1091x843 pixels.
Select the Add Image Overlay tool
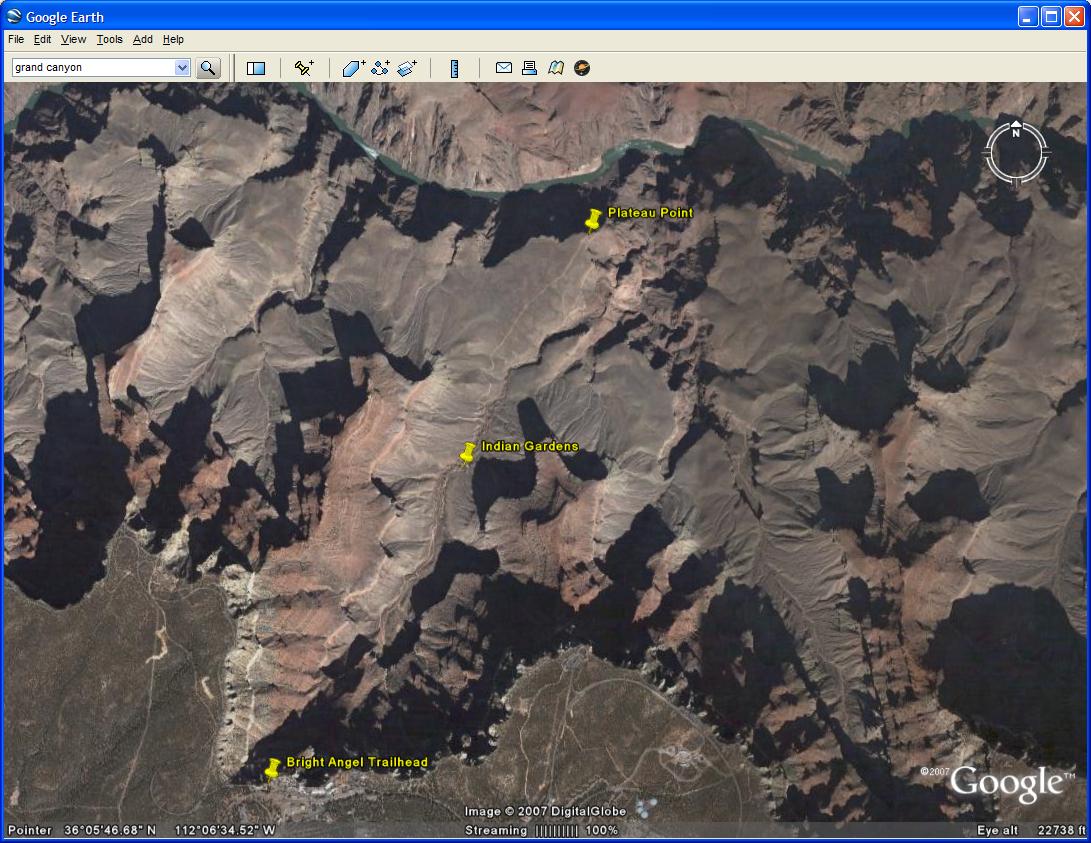tap(407, 68)
